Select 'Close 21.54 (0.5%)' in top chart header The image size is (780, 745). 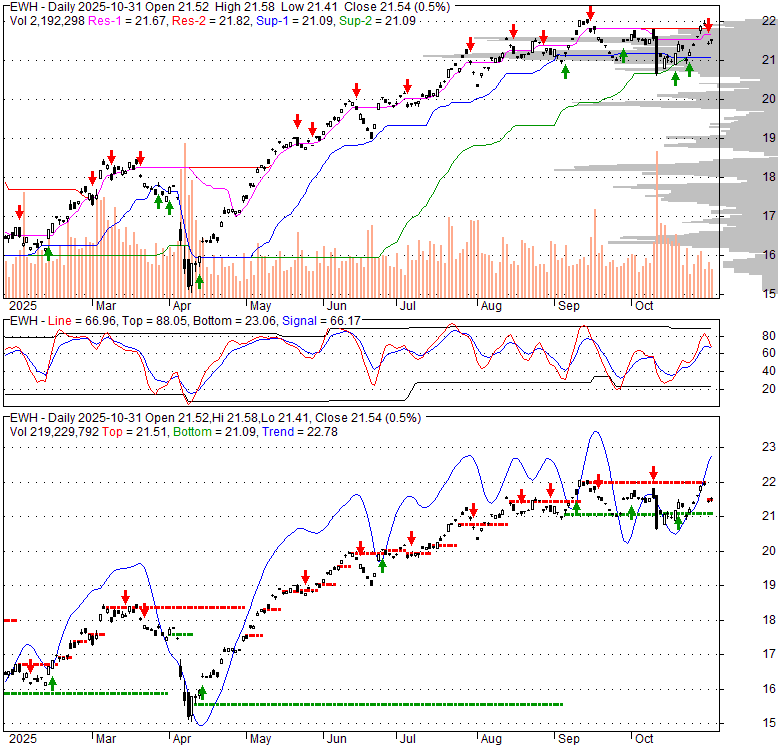click(397, 7)
